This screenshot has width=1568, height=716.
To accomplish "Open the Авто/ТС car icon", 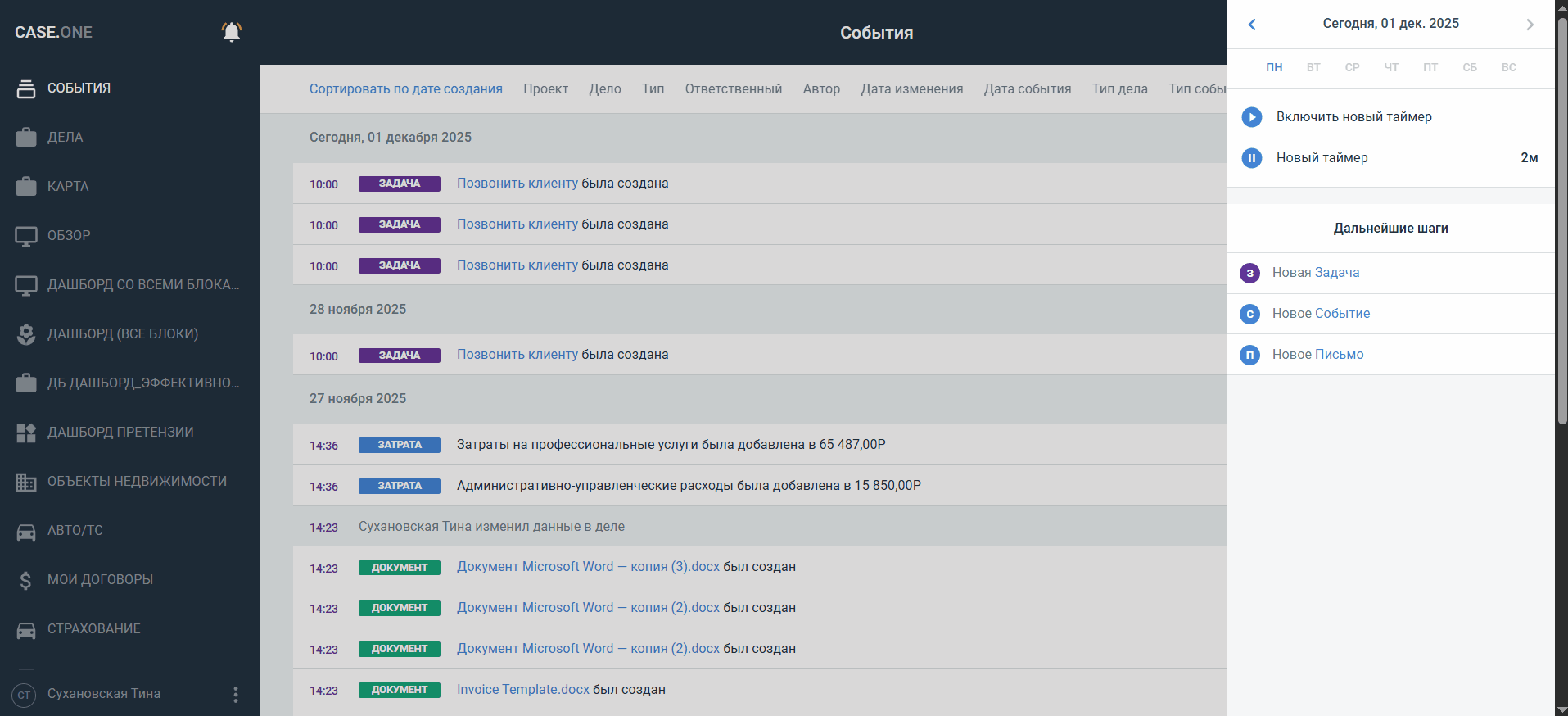I will [x=26, y=531].
